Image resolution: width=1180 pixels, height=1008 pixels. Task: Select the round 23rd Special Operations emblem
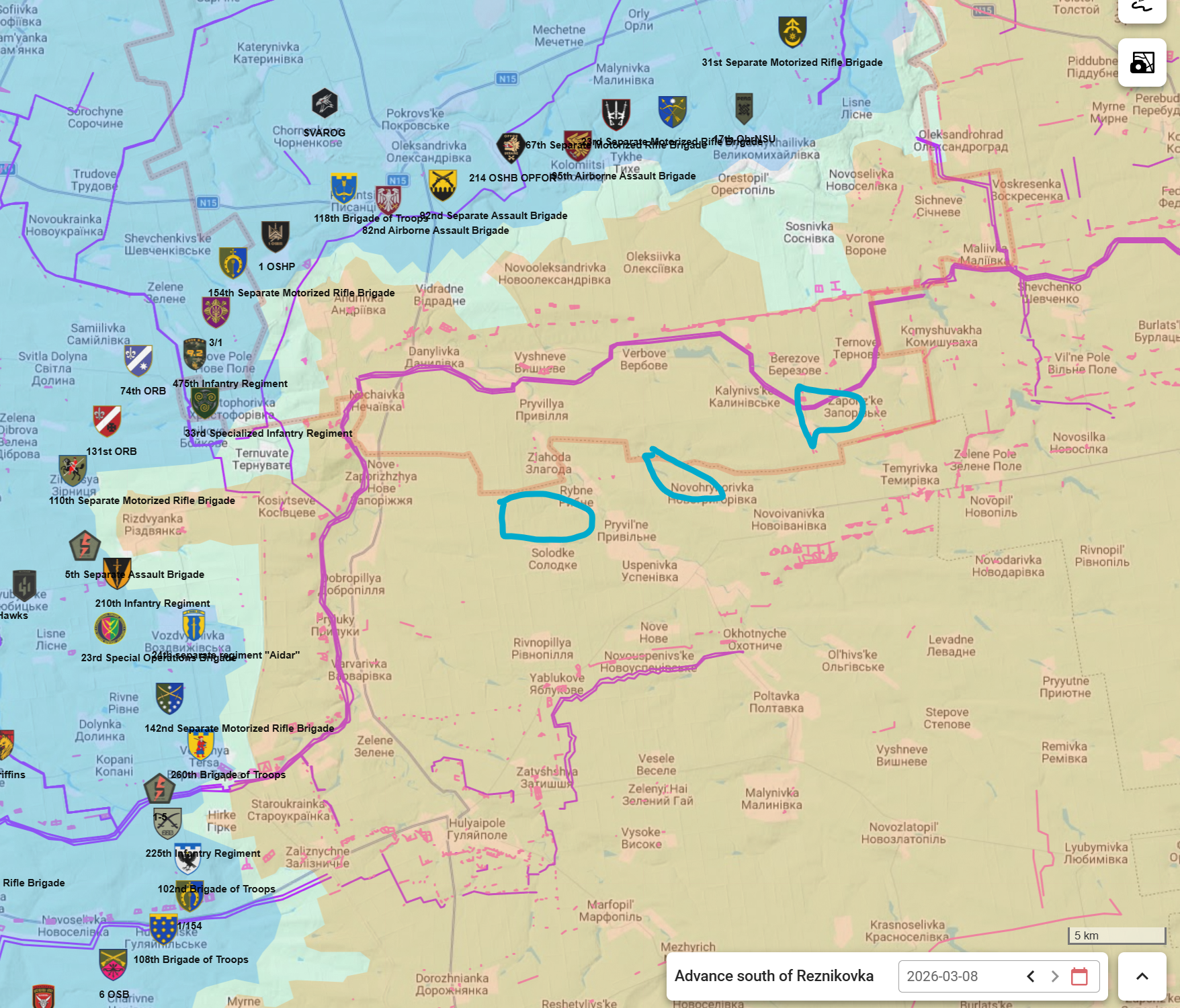110,629
